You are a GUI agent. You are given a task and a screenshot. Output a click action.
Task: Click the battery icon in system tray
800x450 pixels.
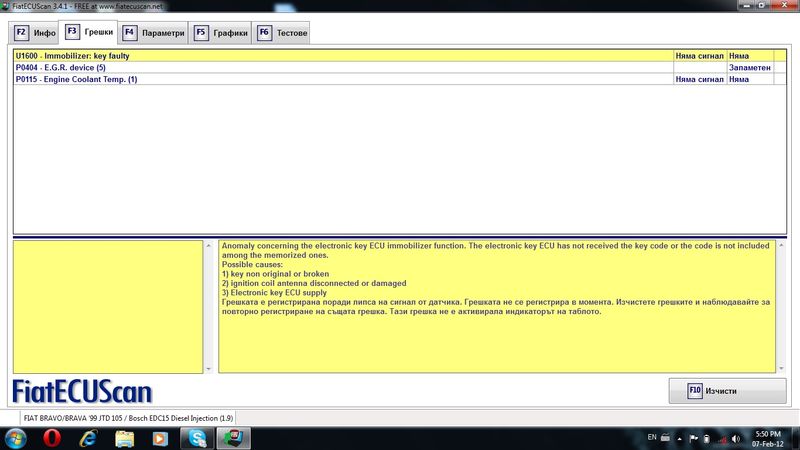coord(707,438)
